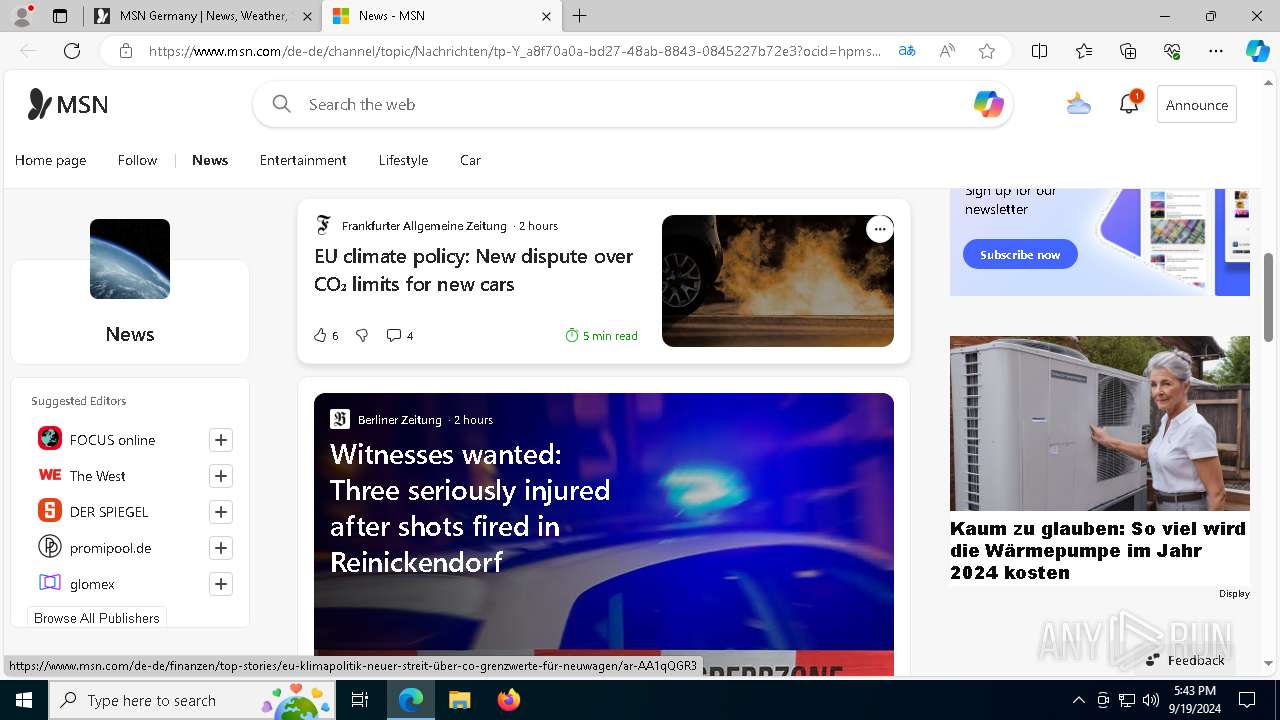Viewport: 1280px width, 720px height.
Task: Click the page vertical scrollbar
Action: tap(1268, 296)
